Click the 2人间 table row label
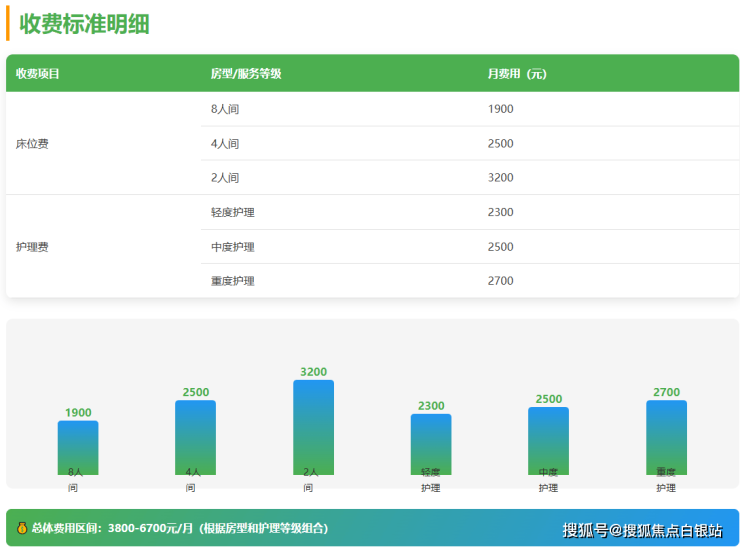740x547 pixels. (225, 178)
